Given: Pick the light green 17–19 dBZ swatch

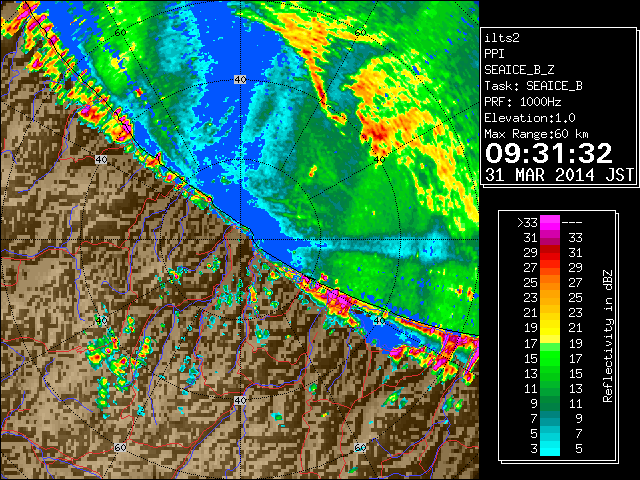Looking at the screenshot, I should 550,343.
